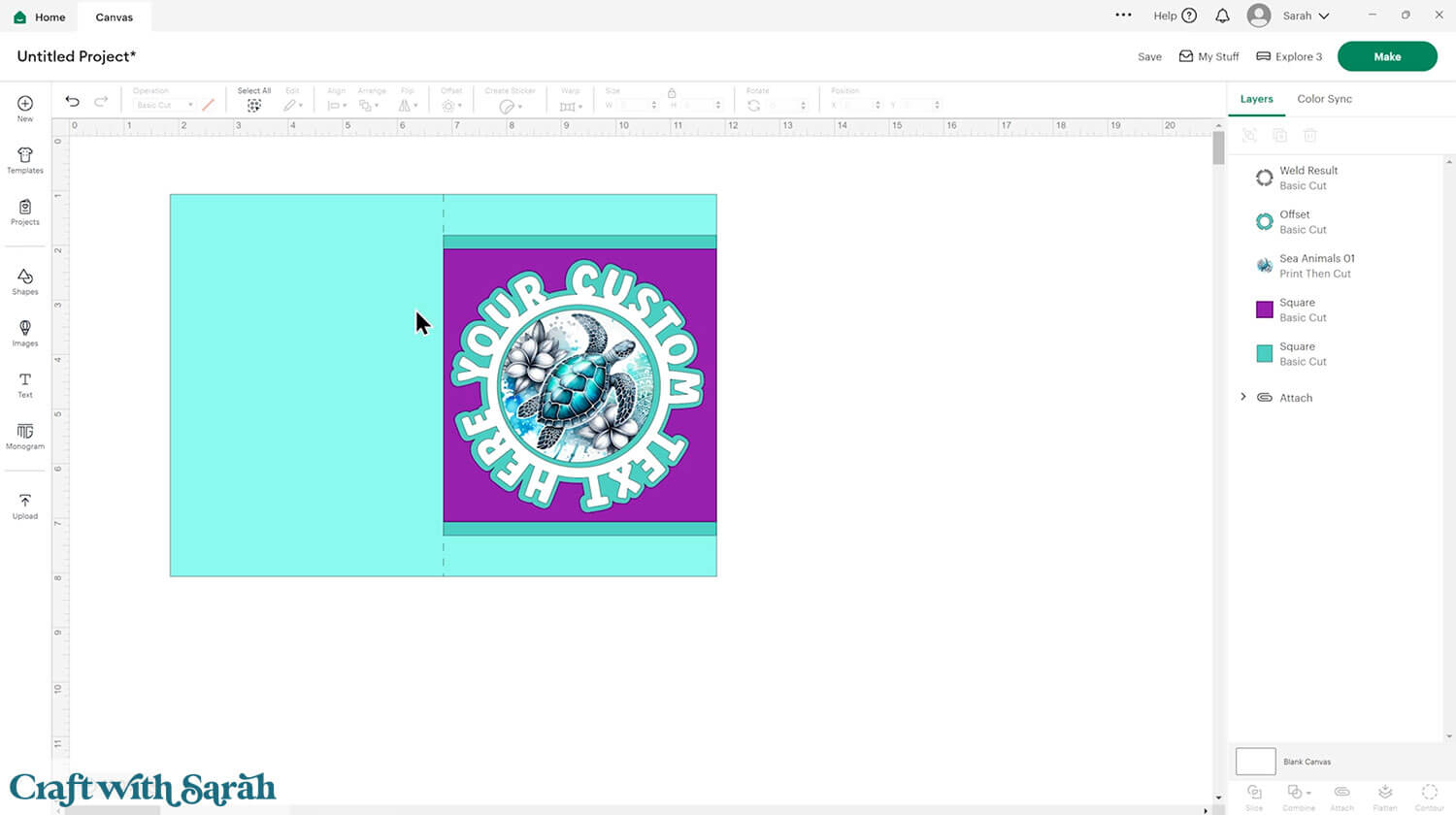Image resolution: width=1456 pixels, height=815 pixels.
Task: Open the Shapes panel in the sidebar
Action: pyautogui.click(x=25, y=281)
